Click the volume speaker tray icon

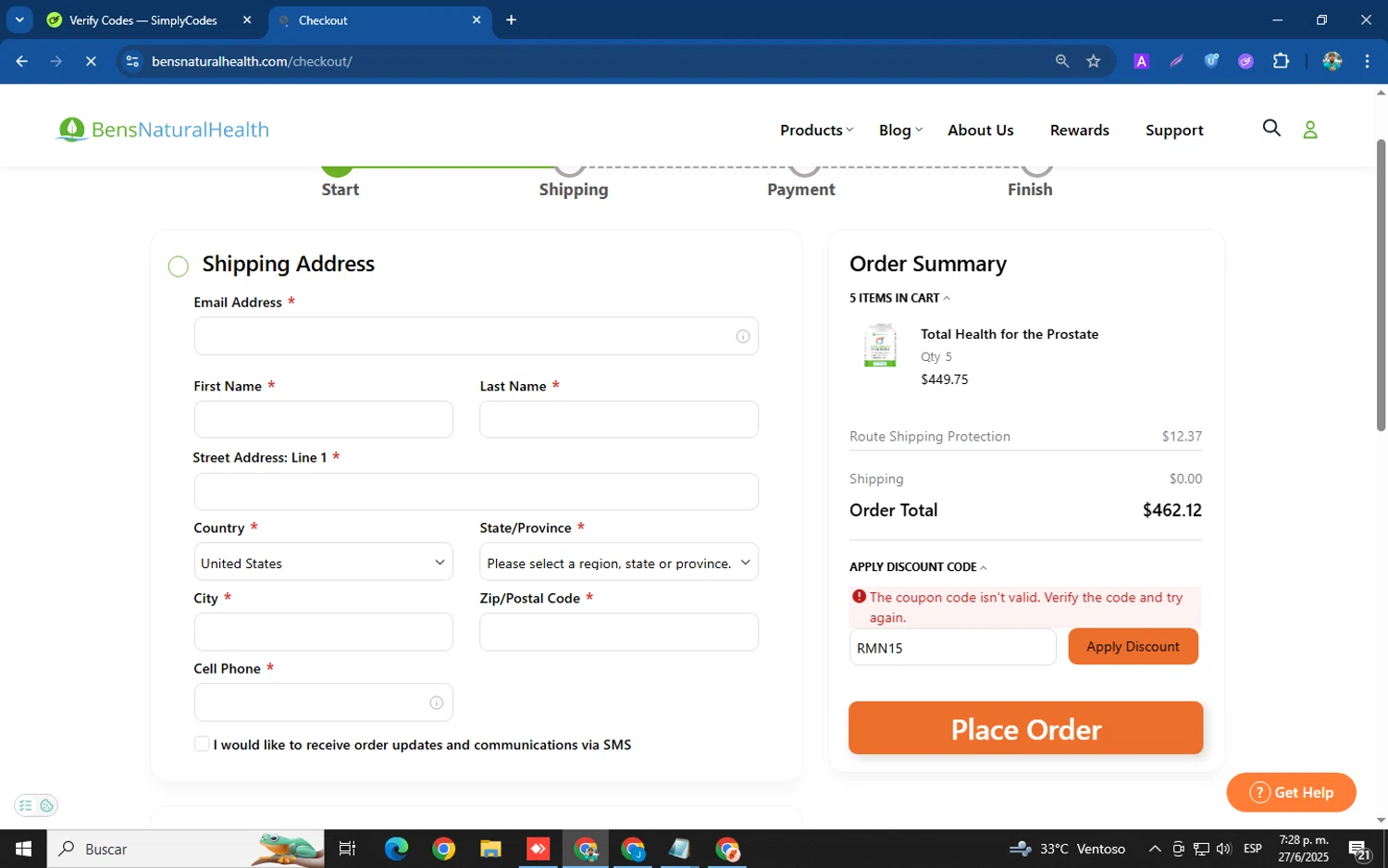(x=1224, y=849)
